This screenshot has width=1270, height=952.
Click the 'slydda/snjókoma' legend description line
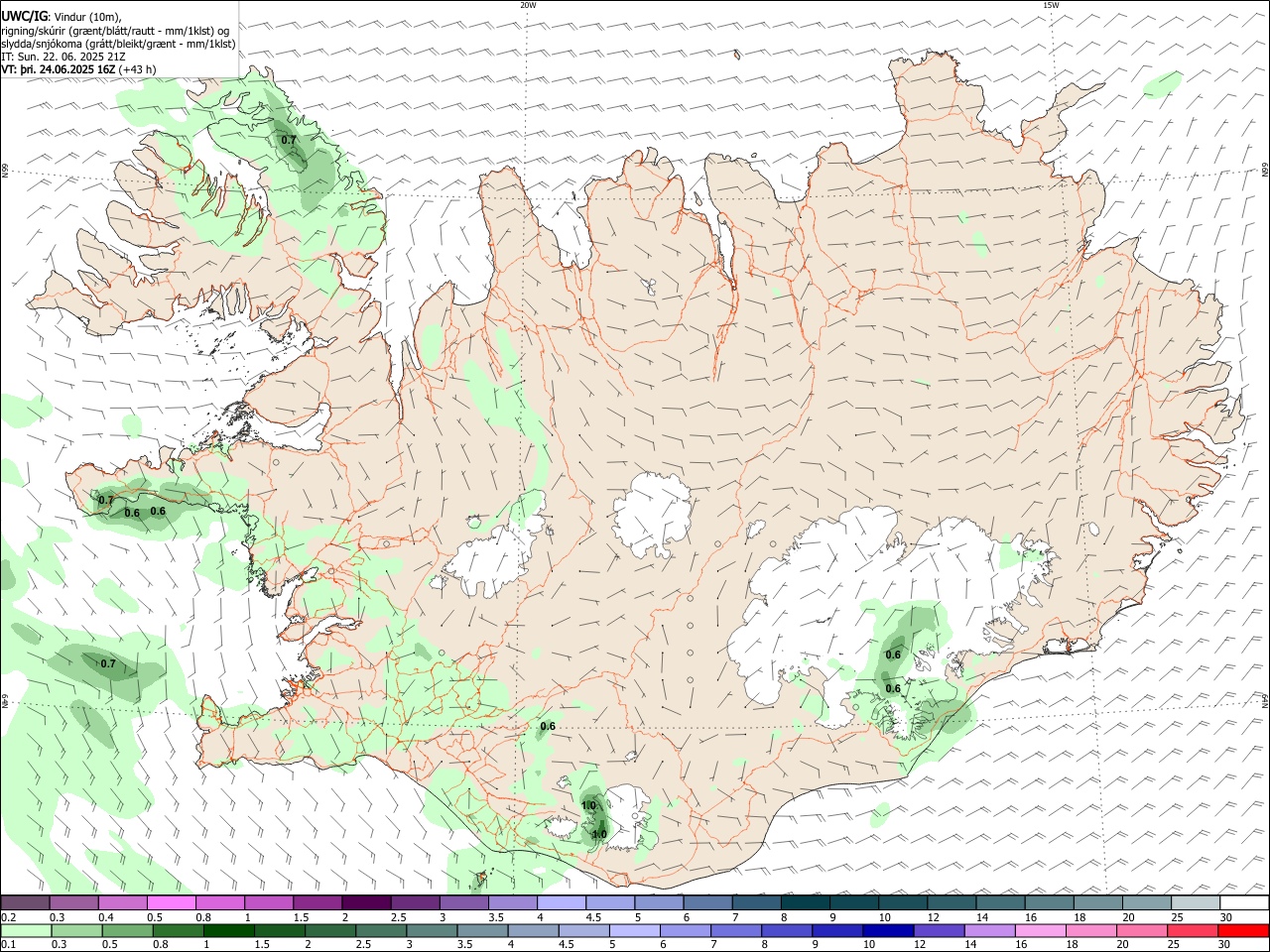coord(118,44)
